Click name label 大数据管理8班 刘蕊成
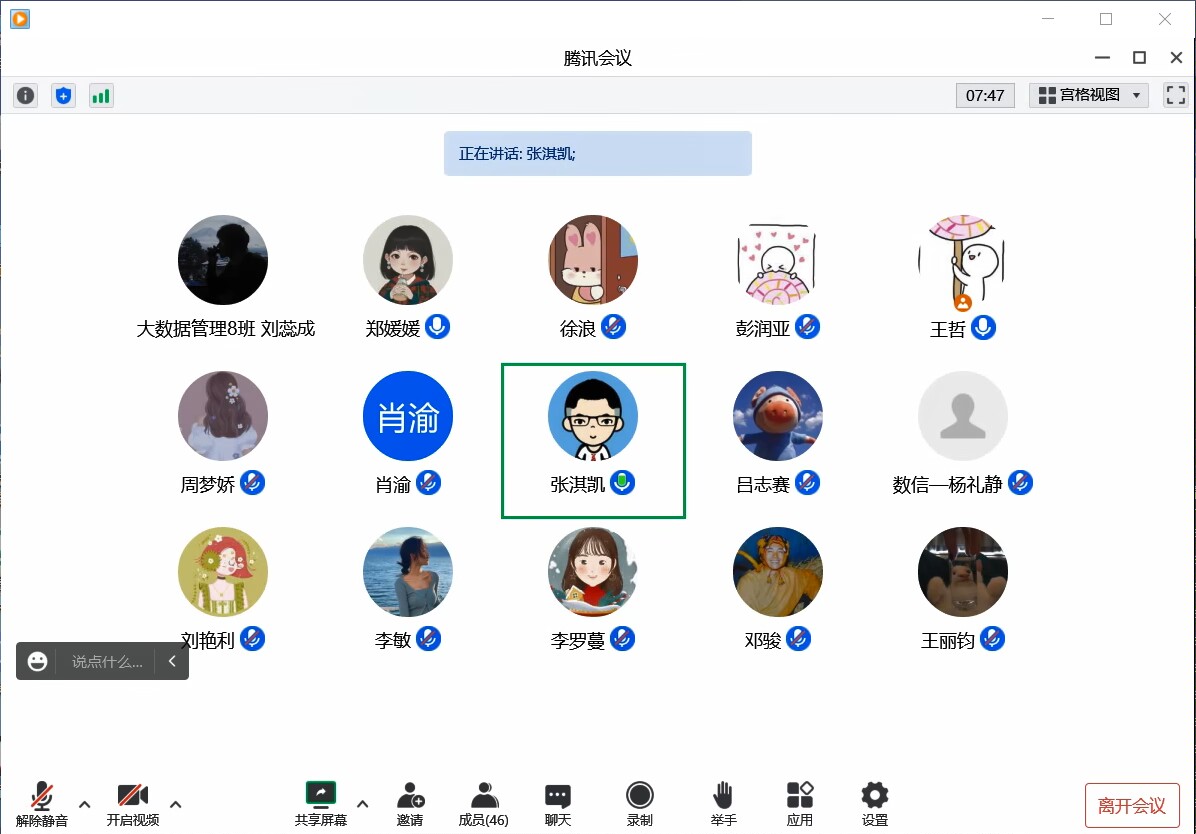 point(226,329)
